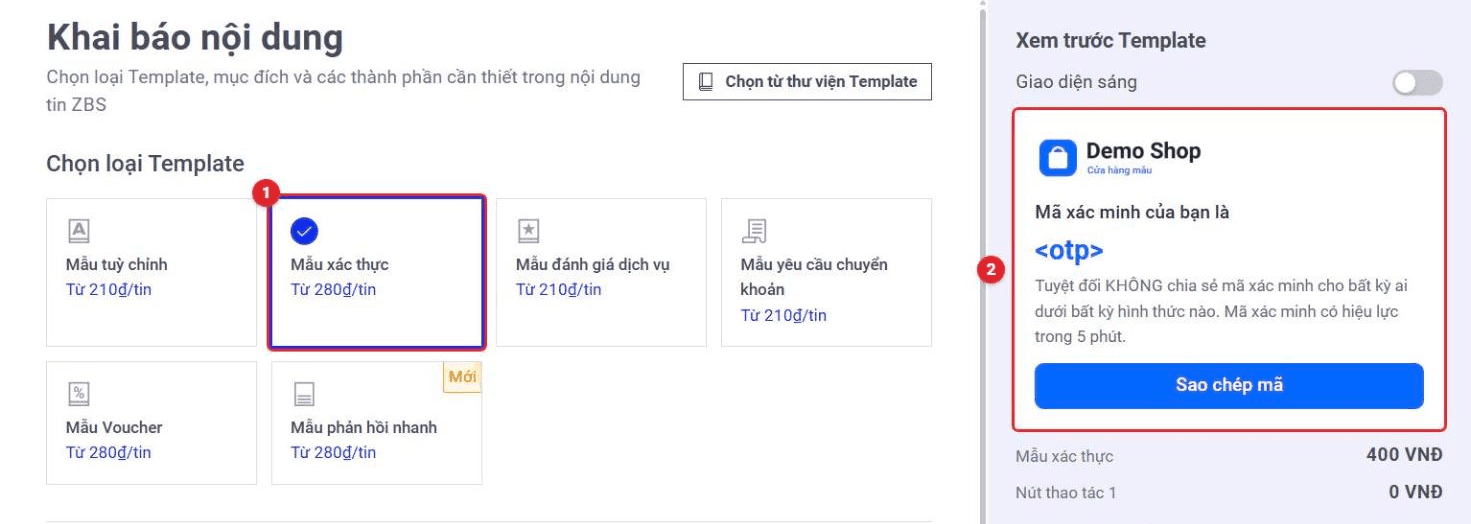Click the book icon in library button
The height and width of the screenshot is (524, 1471).
[706, 82]
